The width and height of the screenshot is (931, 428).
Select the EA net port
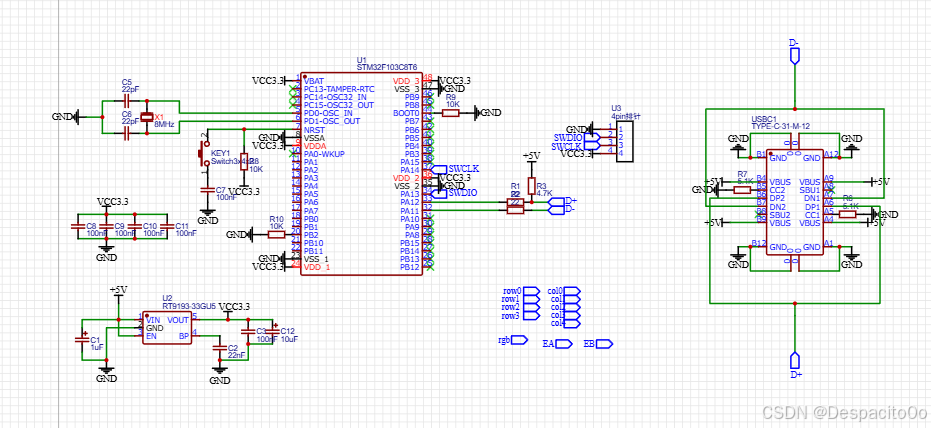click(x=564, y=343)
